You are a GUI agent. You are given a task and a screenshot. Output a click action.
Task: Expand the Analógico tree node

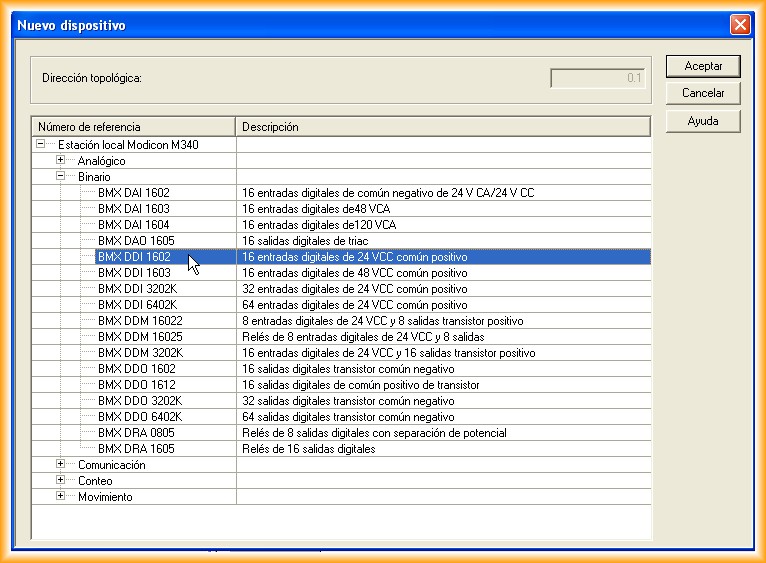point(61,160)
